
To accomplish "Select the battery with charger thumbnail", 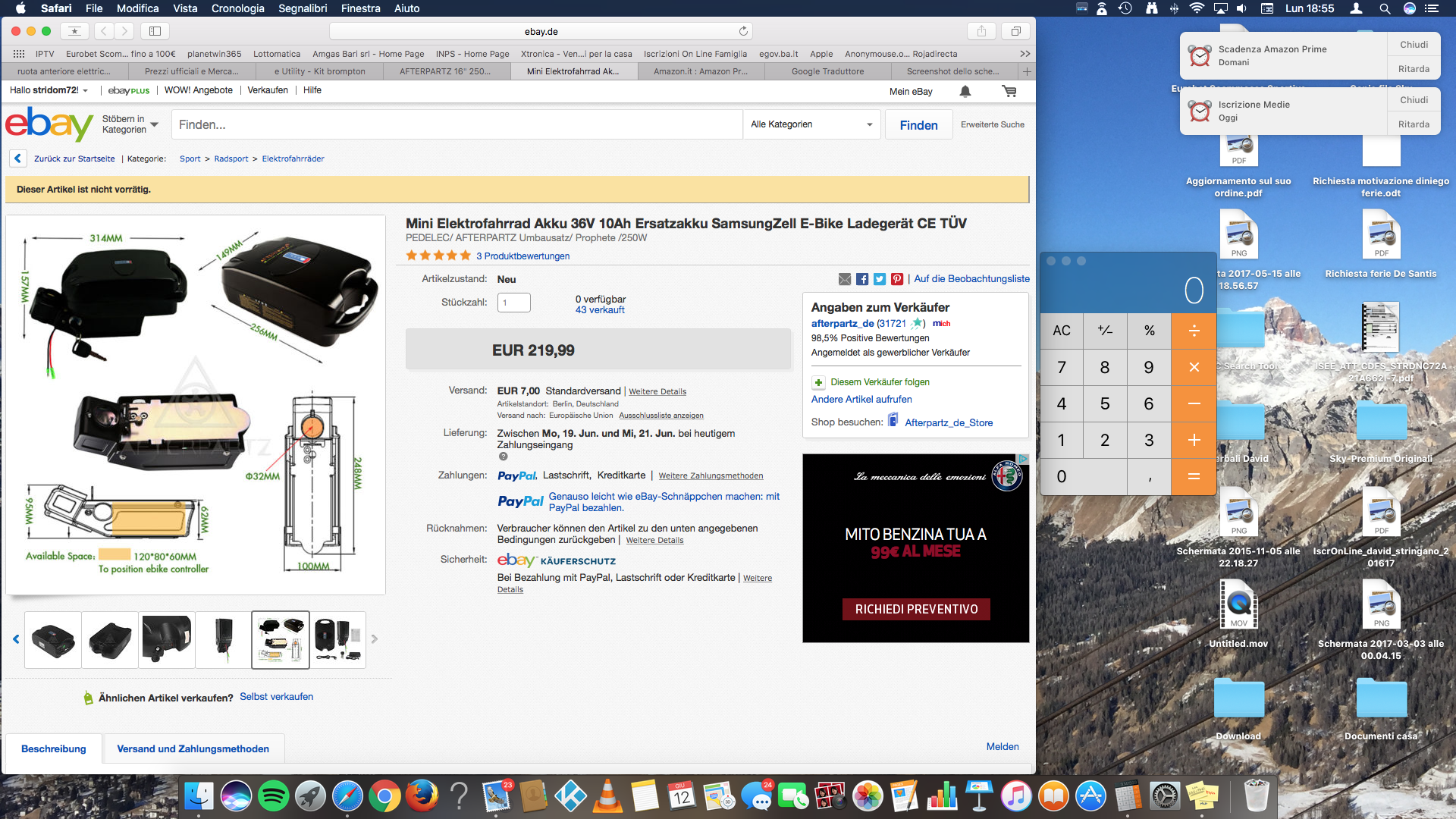I will 337,639.
